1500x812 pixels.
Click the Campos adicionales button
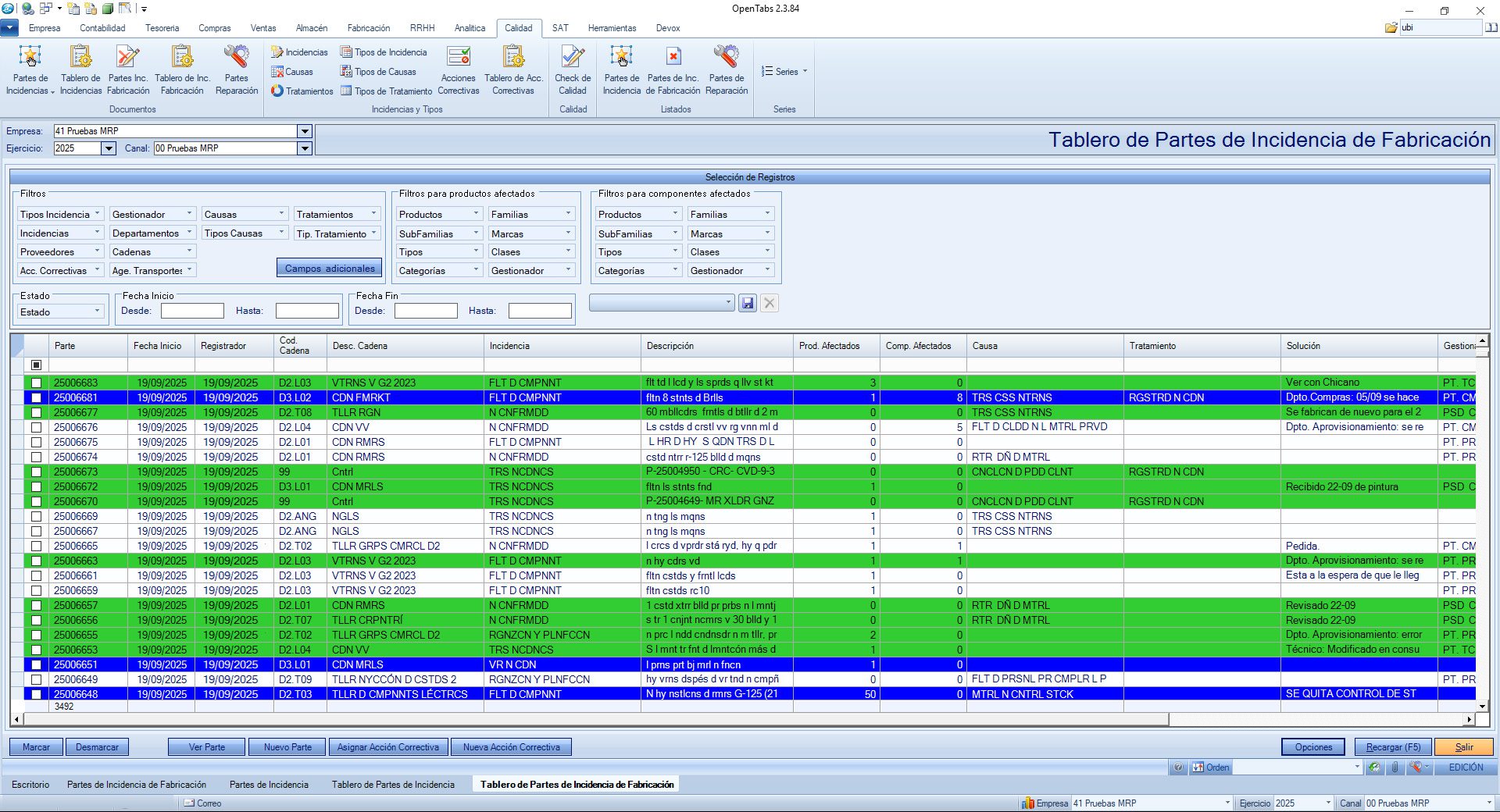tap(329, 269)
